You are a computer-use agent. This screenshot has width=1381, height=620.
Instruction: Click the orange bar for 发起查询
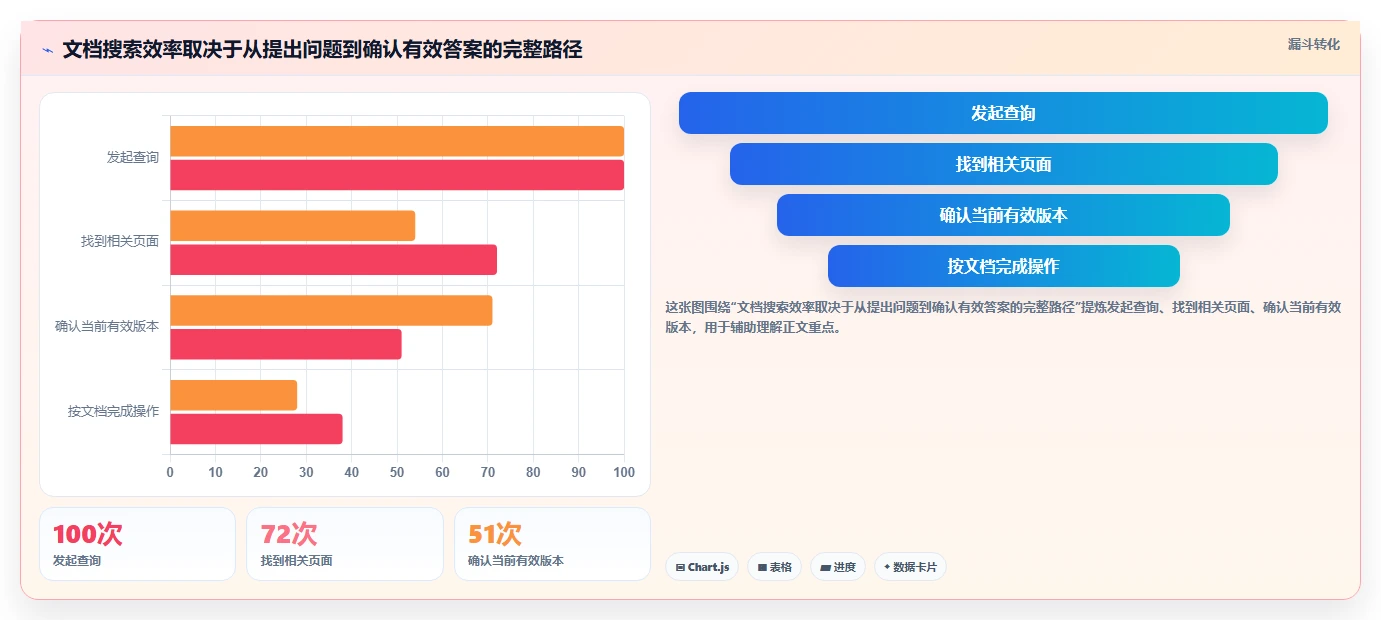397,141
